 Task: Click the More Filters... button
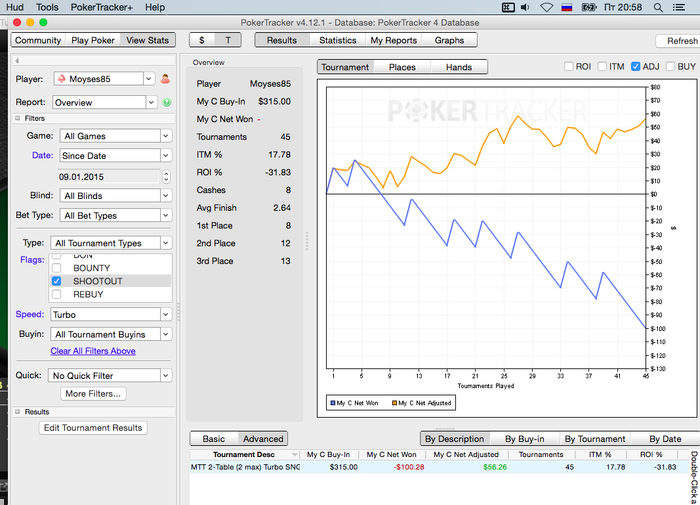click(93, 394)
